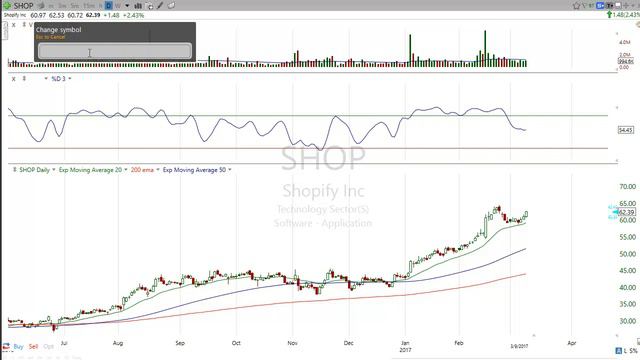Viewport: 640px width, 360px height.
Task: Click inside the Change symbol input field
Action: (x=115, y=51)
